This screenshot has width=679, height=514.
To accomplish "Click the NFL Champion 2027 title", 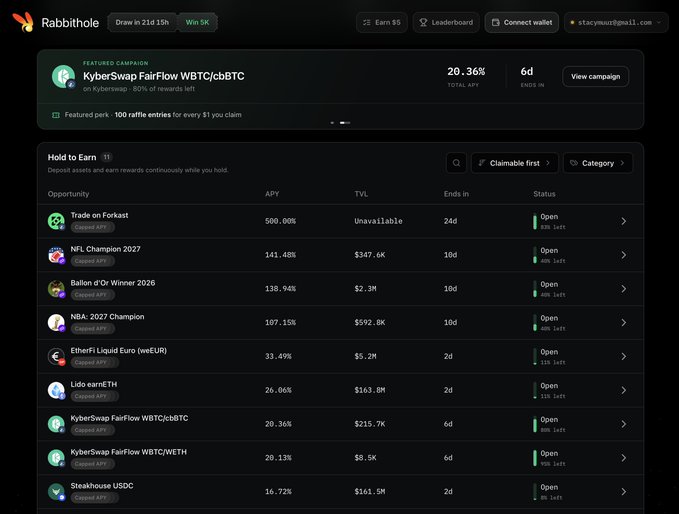I will [x=105, y=249].
